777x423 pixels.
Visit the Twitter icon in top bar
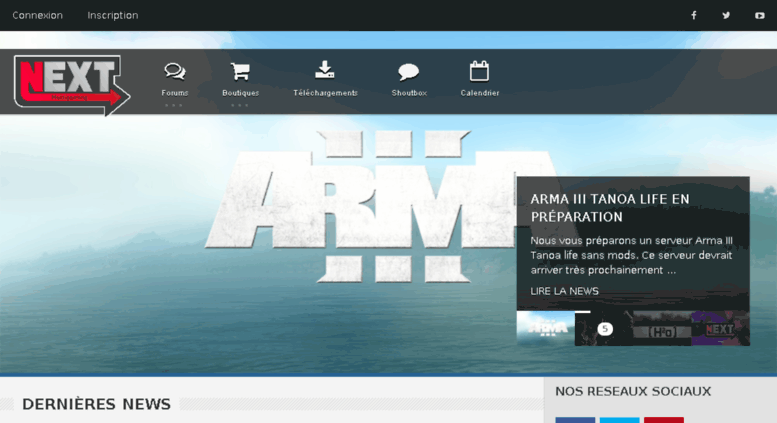tap(726, 15)
